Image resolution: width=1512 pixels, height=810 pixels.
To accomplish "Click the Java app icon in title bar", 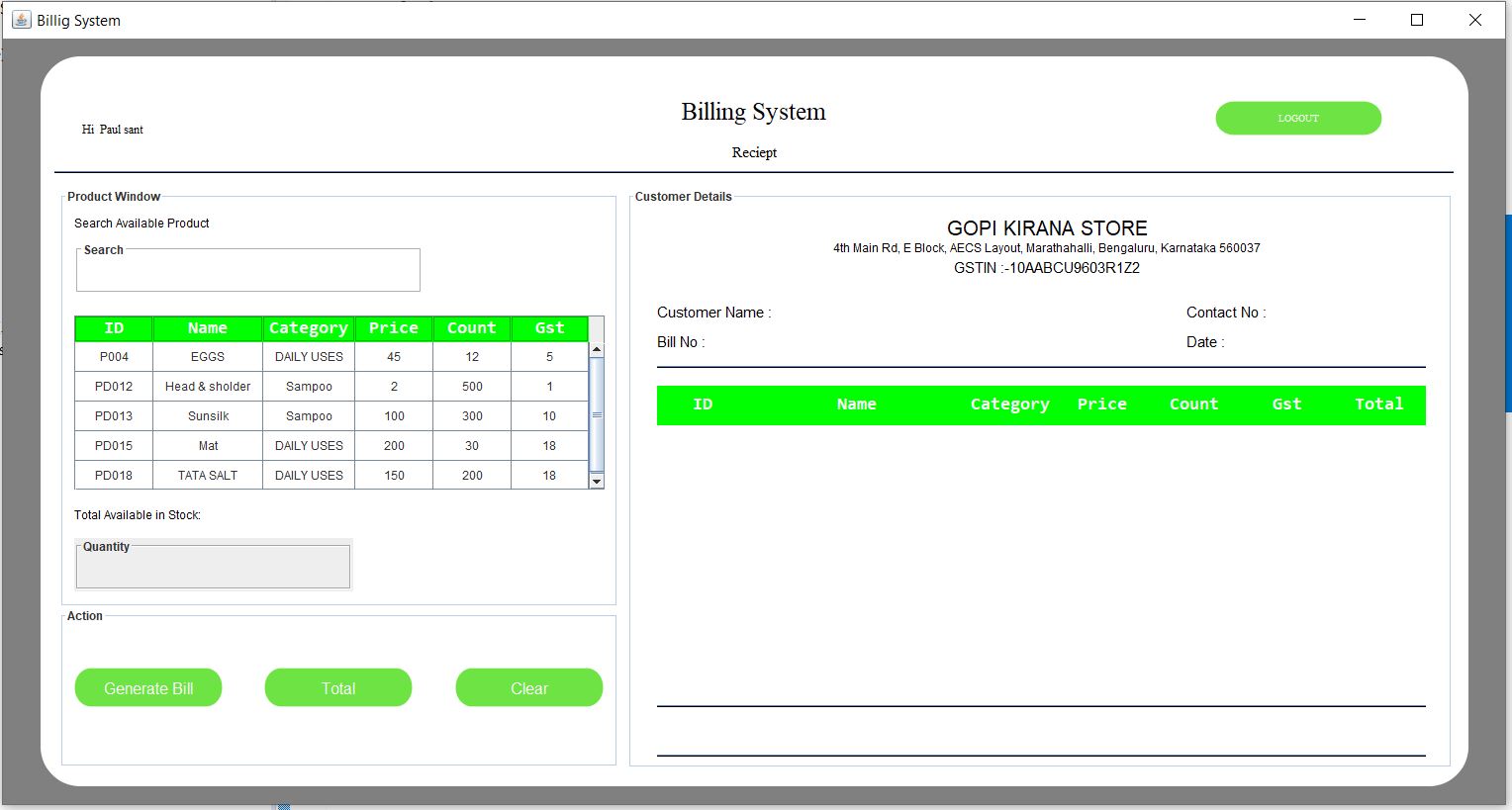I will tap(21, 20).
